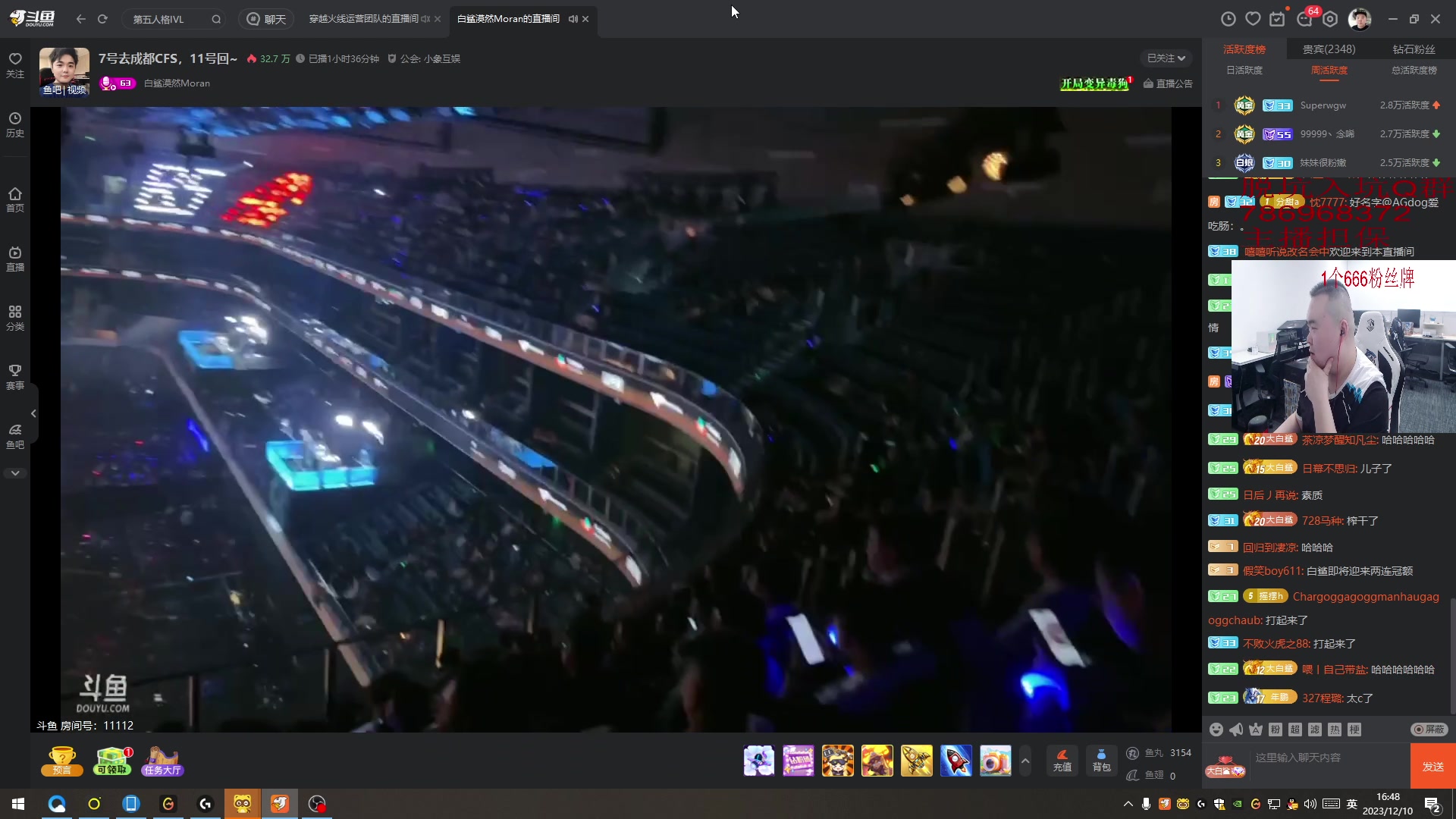Select the camera gift icon
Image resolution: width=1456 pixels, height=819 pixels.
(x=995, y=761)
